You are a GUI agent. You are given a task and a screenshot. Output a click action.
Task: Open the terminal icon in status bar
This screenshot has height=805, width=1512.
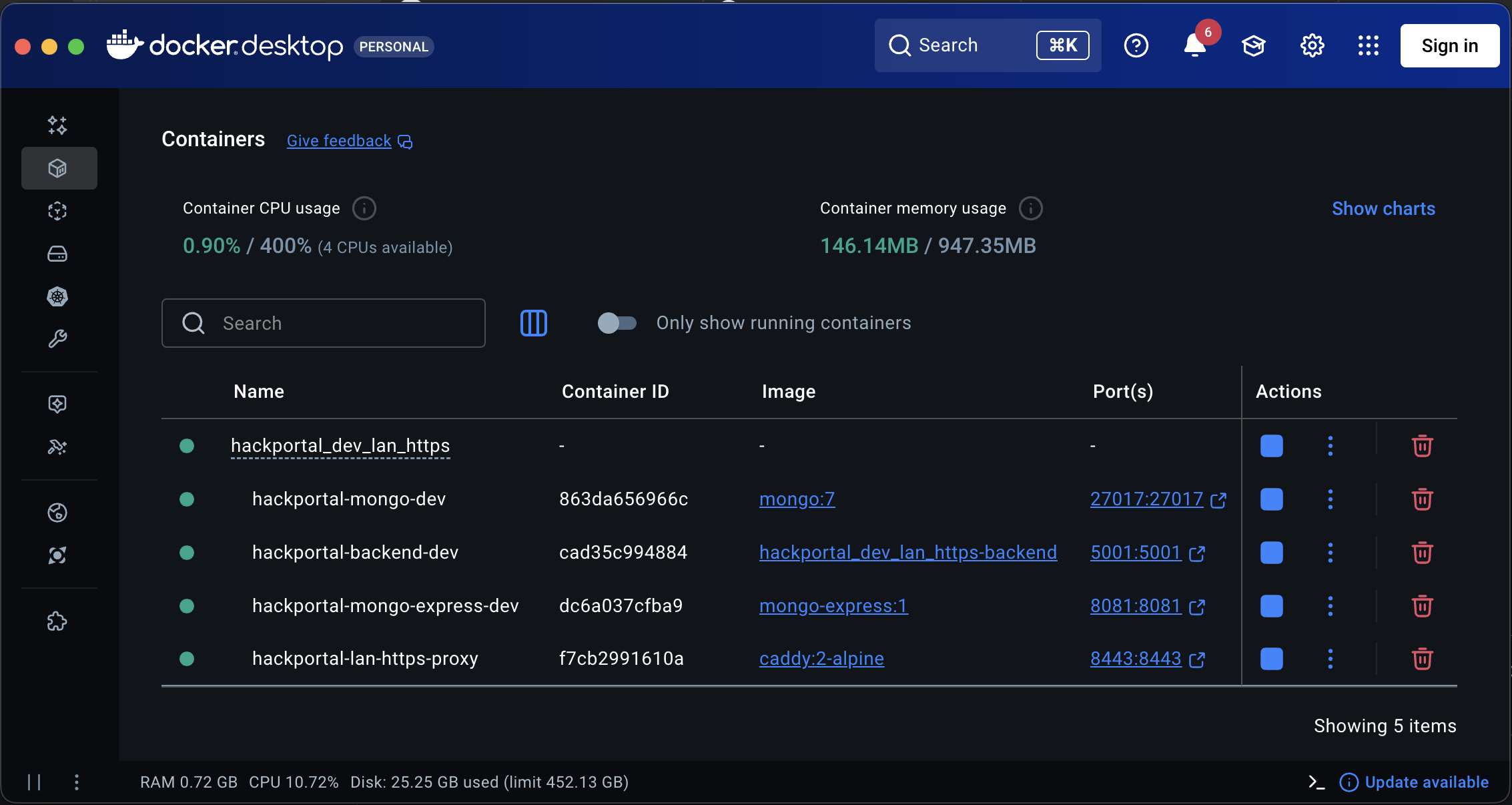[x=1316, y=782]
